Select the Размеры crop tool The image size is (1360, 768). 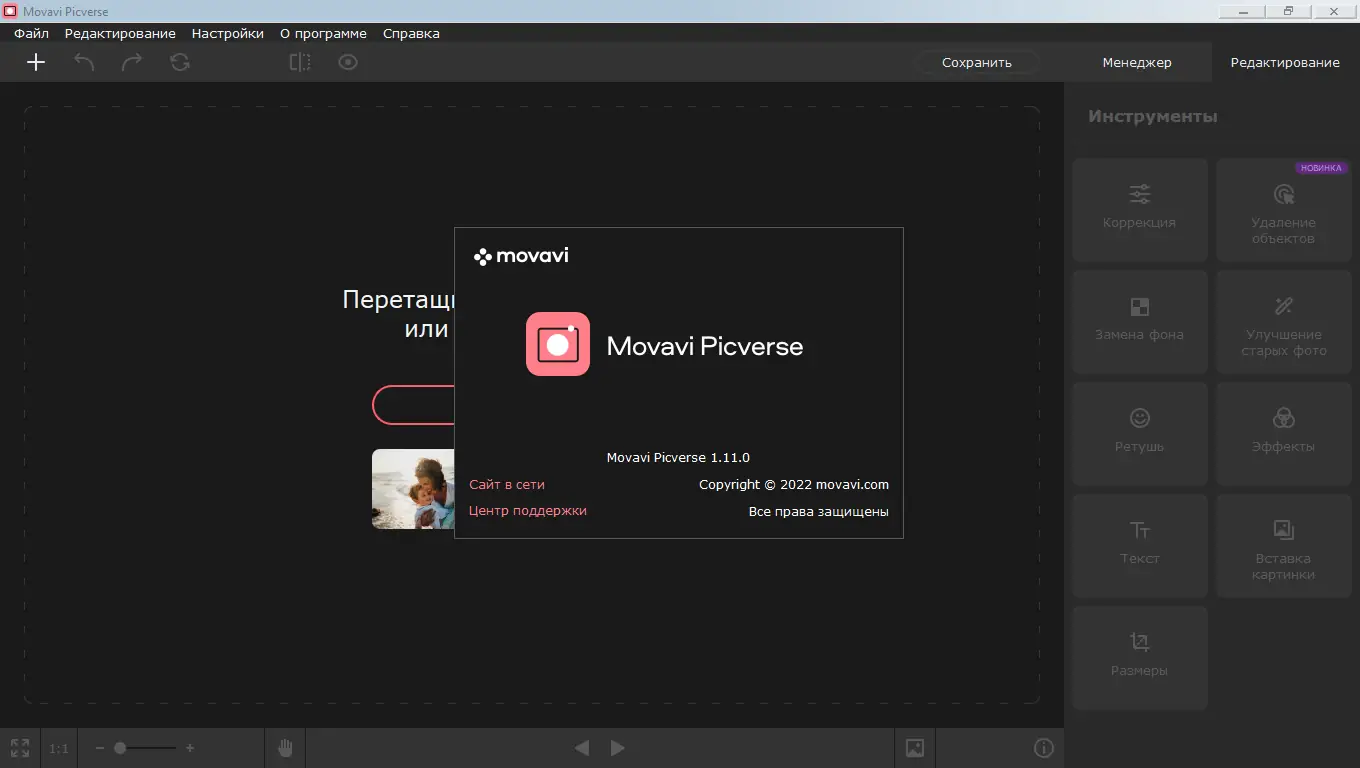point(1140,657)
